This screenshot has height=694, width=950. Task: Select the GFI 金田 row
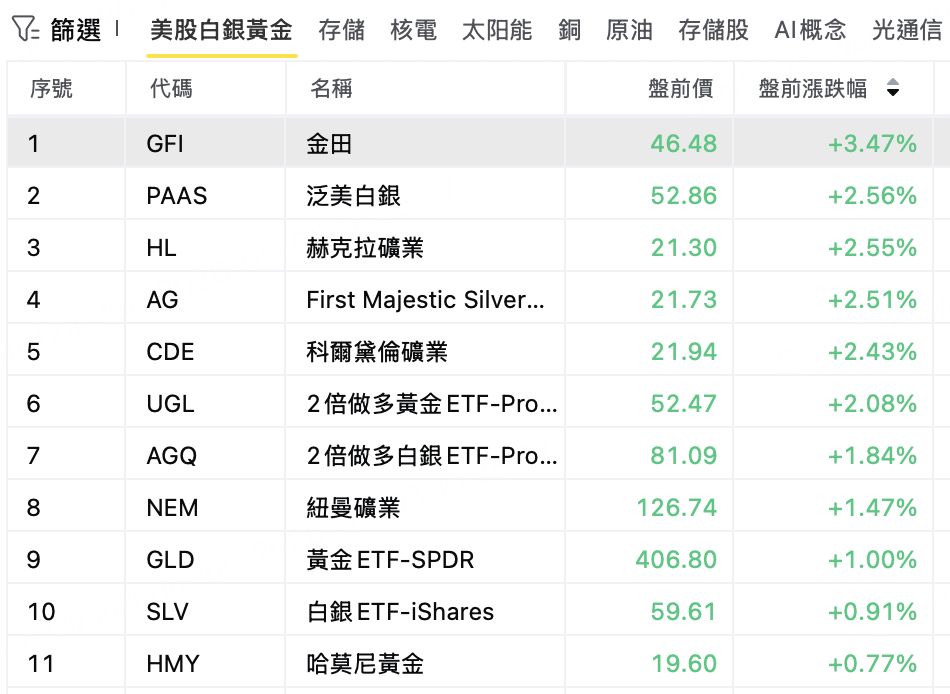click(470, 143)
